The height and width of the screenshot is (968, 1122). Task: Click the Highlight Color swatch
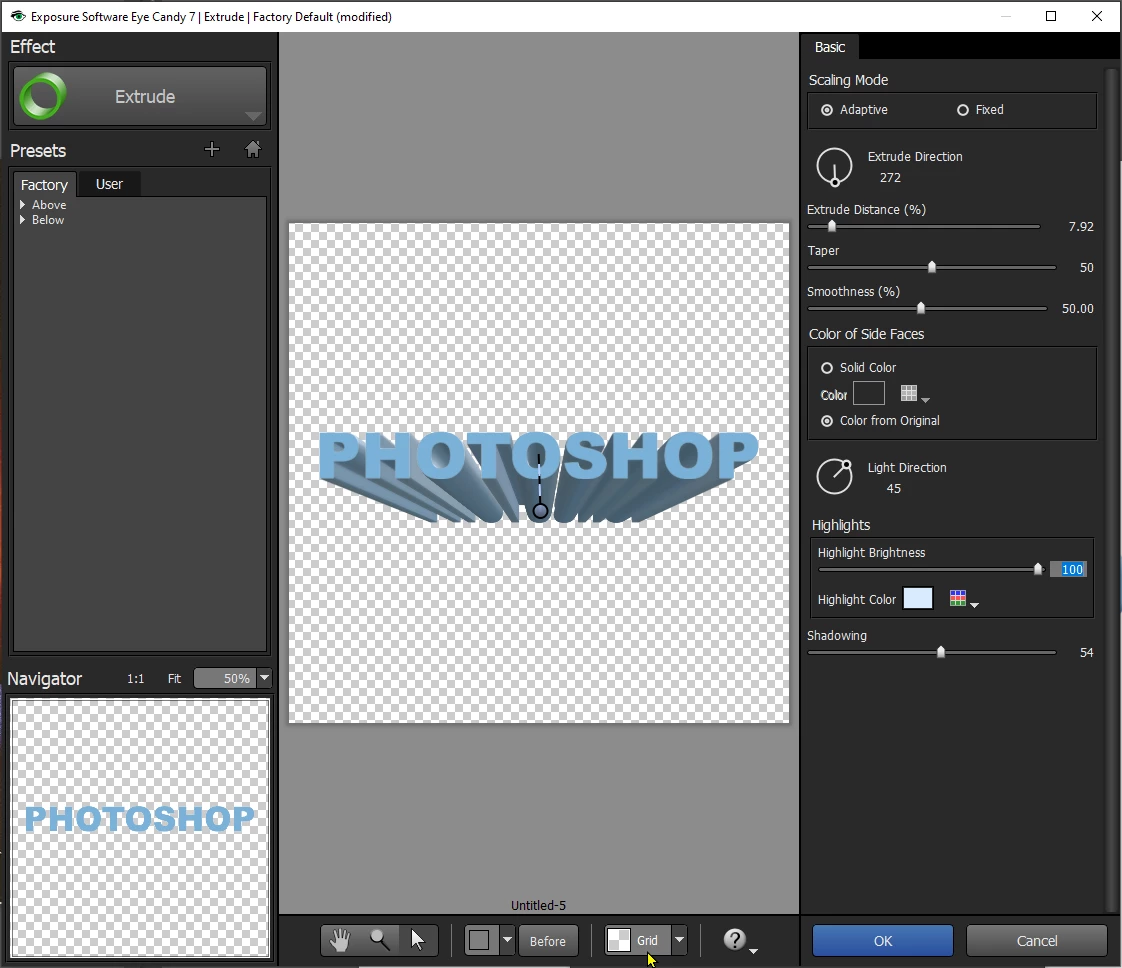pyautogui.click(x=918, y=598)
